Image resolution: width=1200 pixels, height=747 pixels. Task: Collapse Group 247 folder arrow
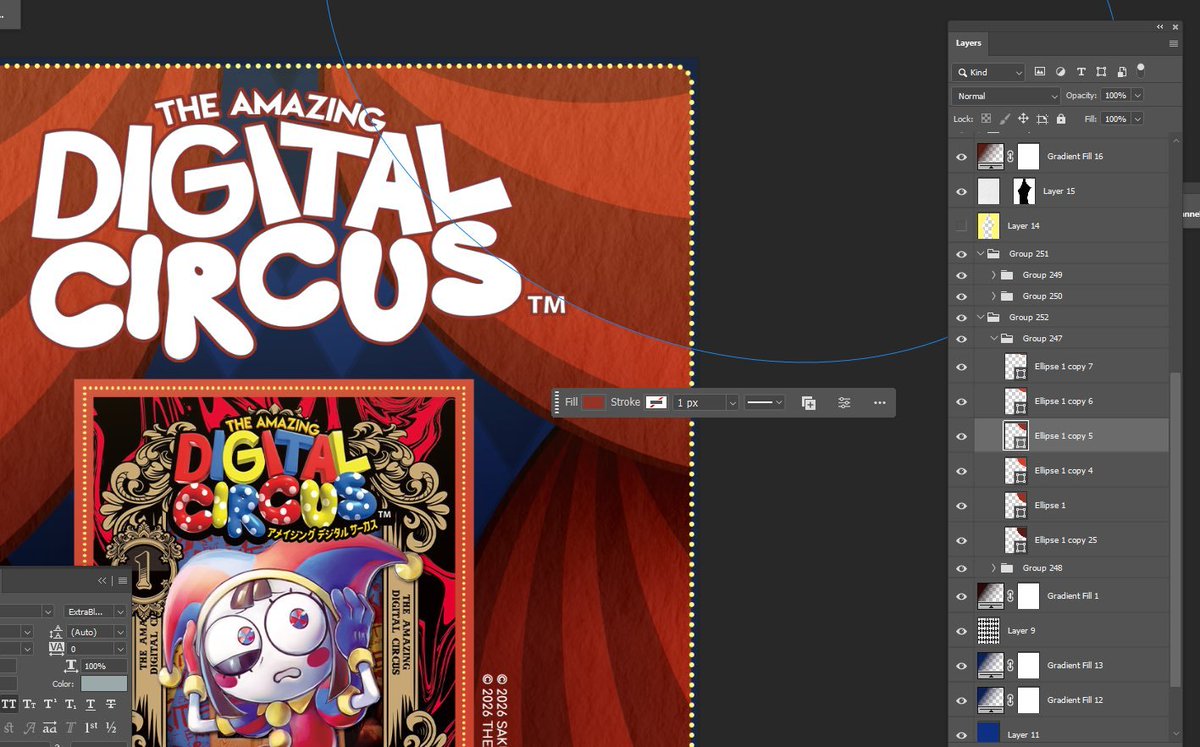click(x=994, y=339)
